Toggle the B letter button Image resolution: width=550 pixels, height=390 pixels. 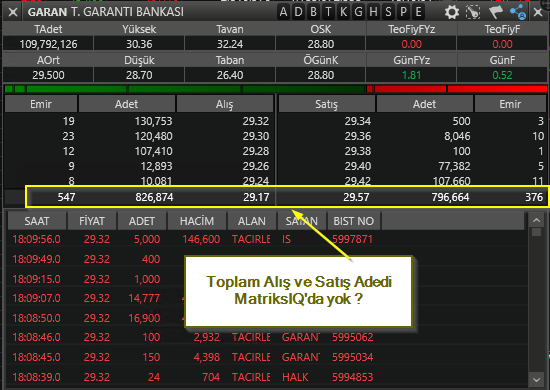point(314,12)
